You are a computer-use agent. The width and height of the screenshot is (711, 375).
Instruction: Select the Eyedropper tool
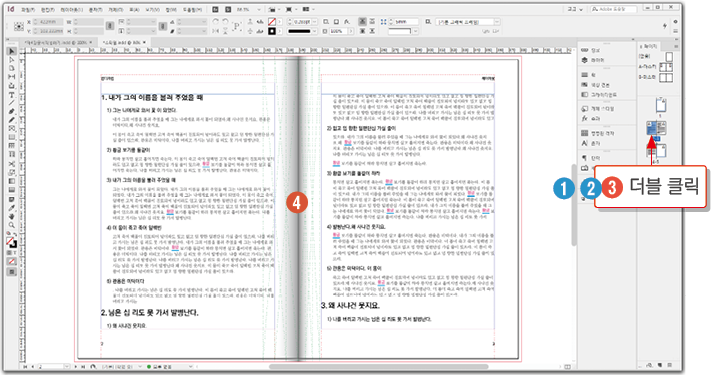[x=12, y=208]
